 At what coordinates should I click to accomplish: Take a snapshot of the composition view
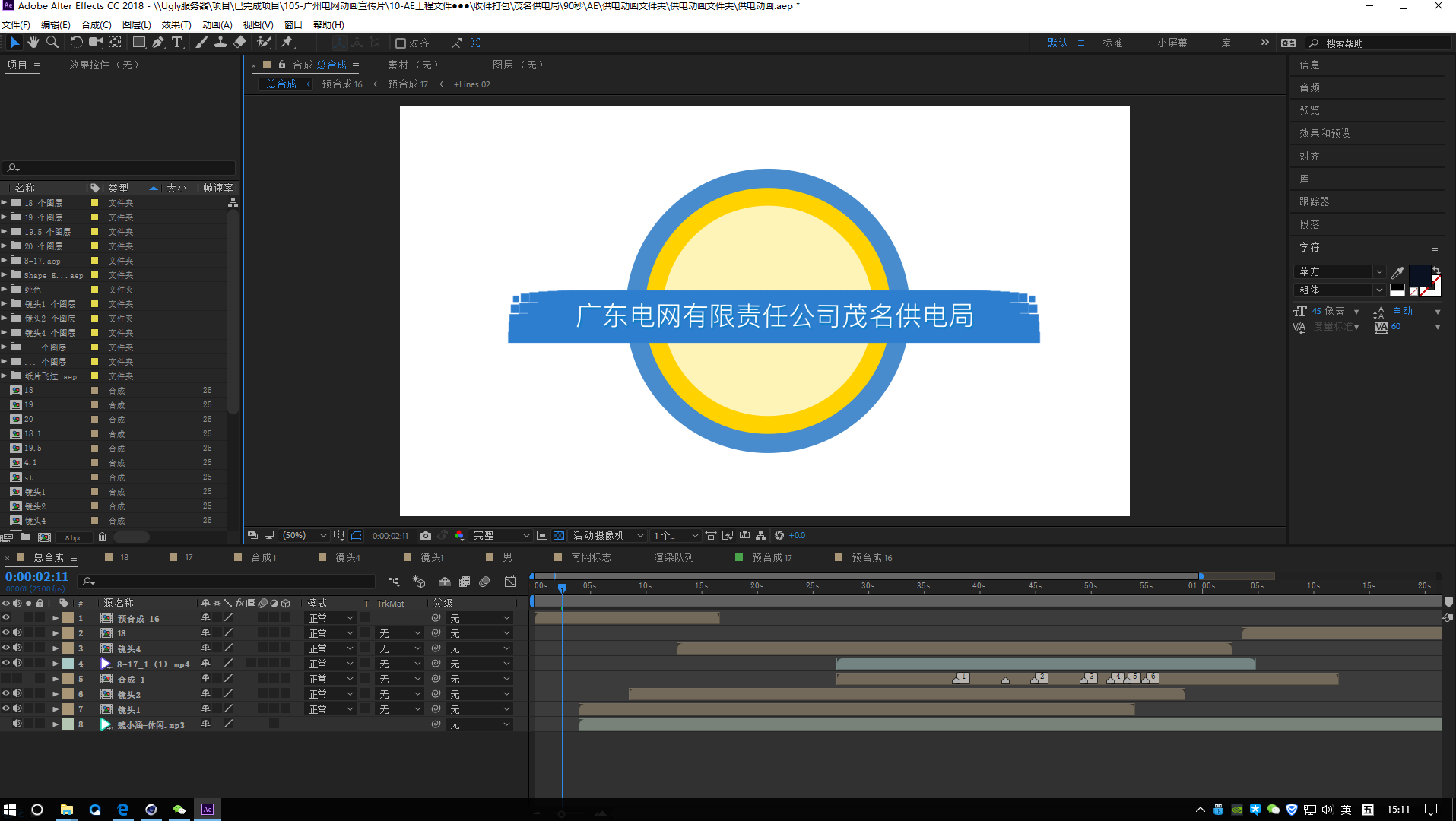tap(426, 535)
